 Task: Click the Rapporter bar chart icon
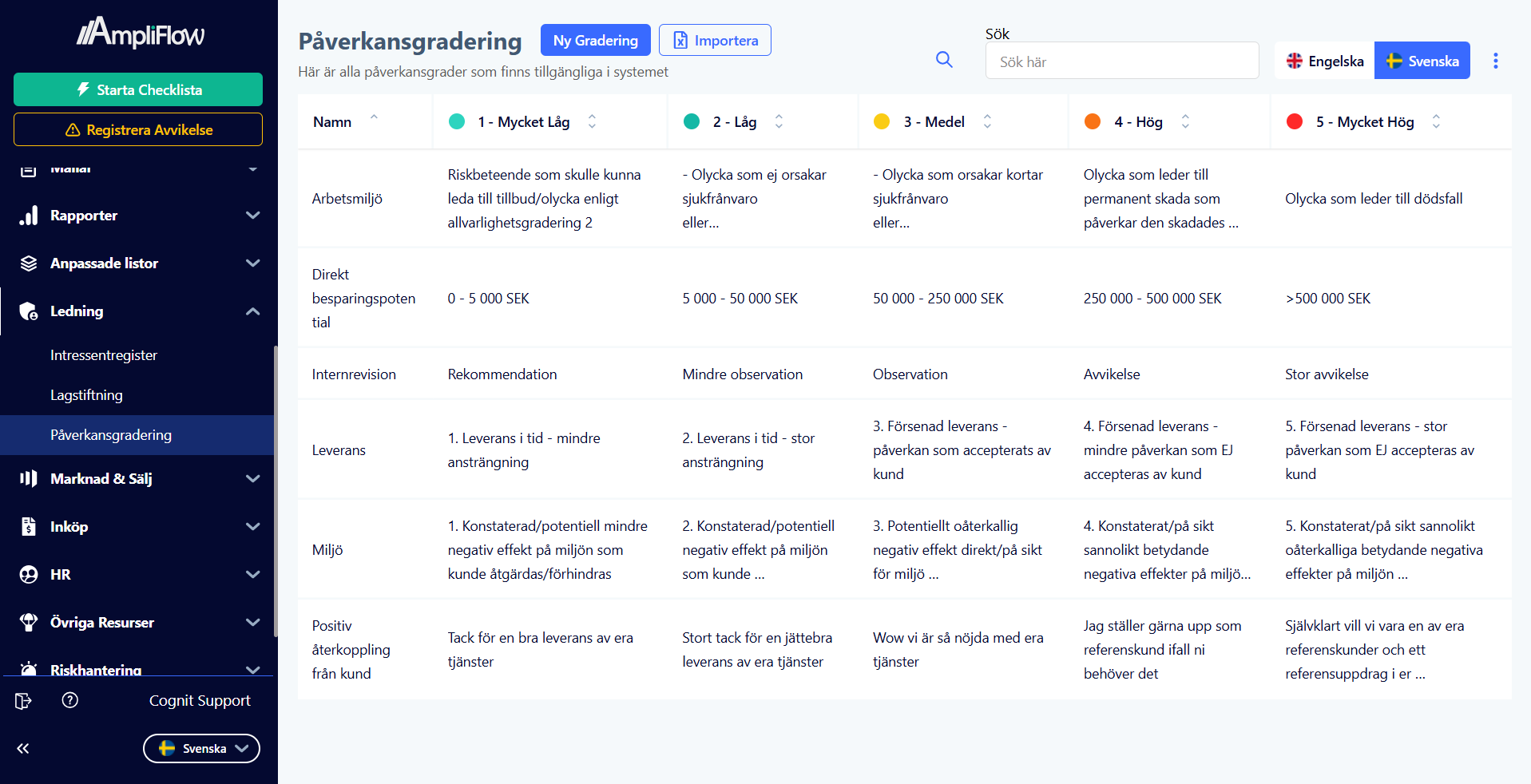click(x=29, y=216)
